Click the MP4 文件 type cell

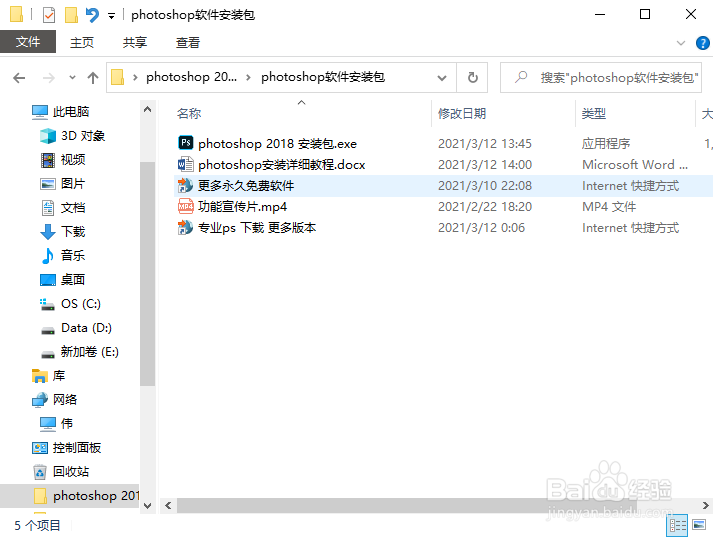[609, 206]
